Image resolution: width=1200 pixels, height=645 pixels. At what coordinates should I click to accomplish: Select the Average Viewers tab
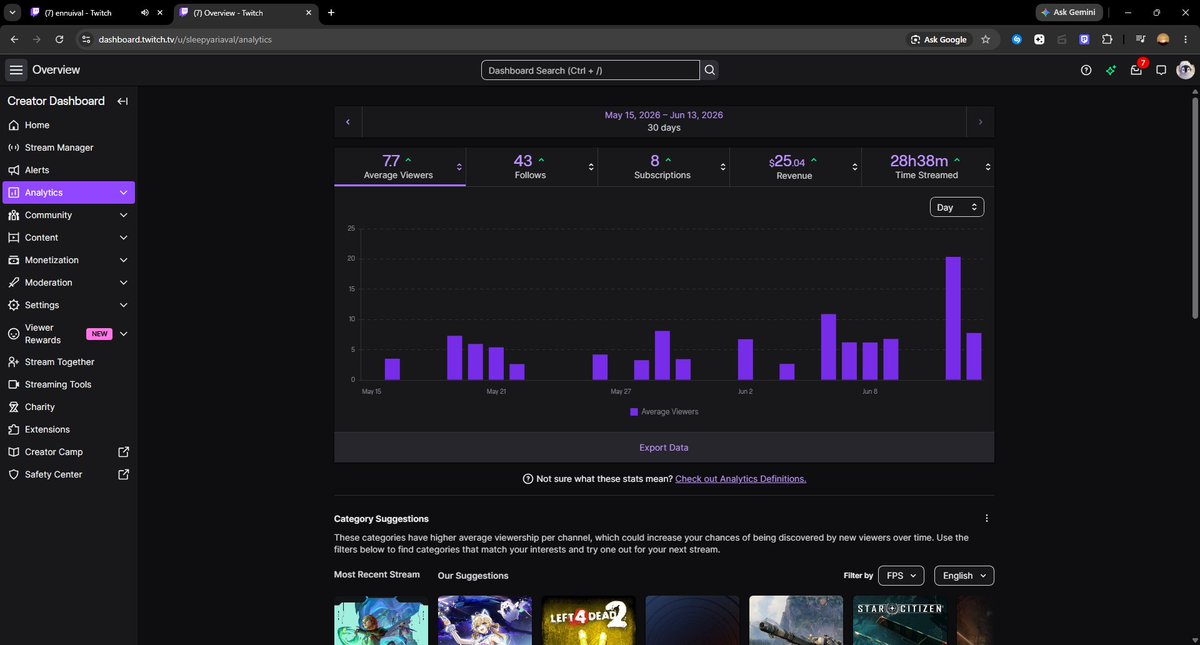pyautogui.click(x=398, y=167)
